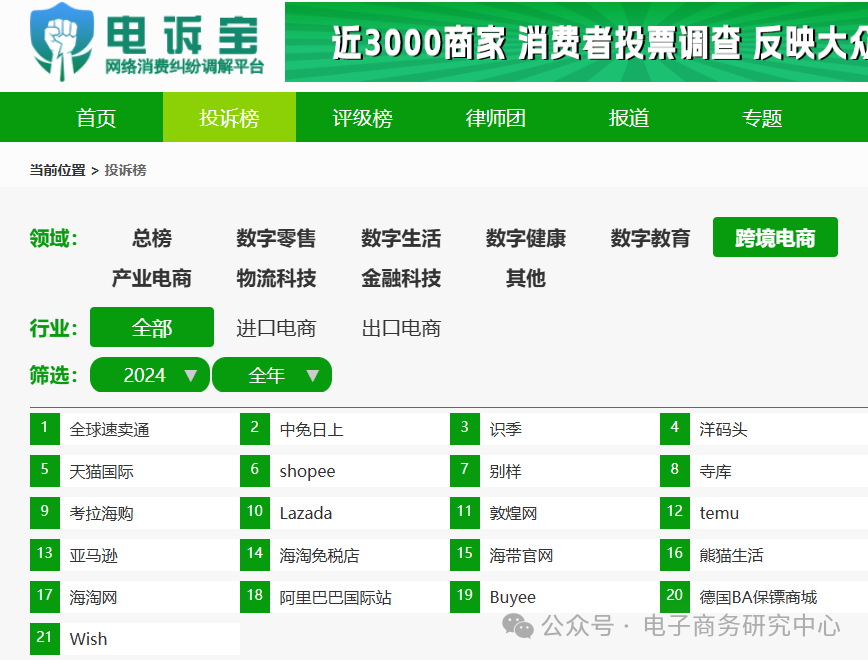The height and width of the screenshot is (660, 868).
Task: Select the 总榜 category filter
Action: point(151,238)
